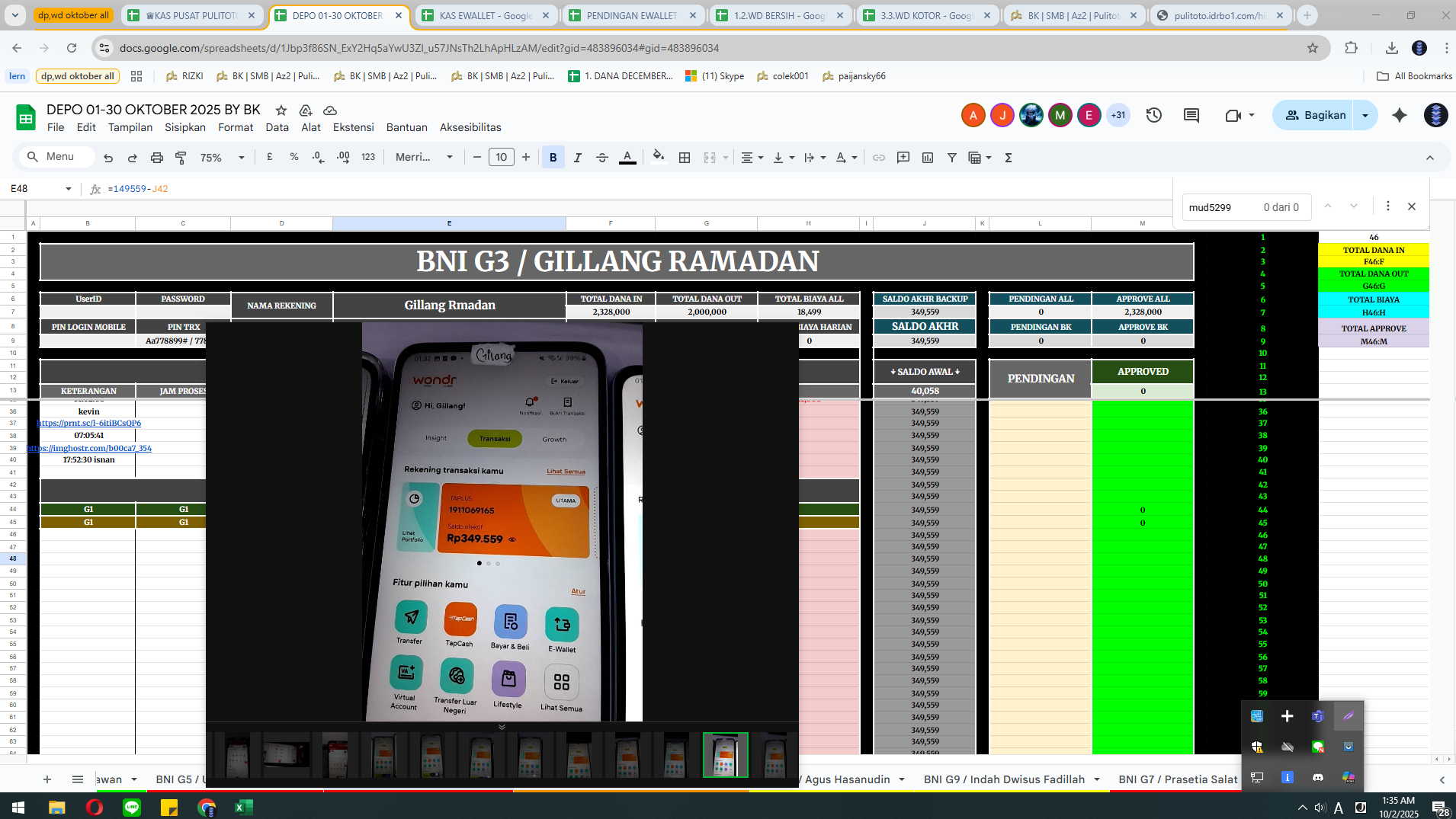Click the font size field
This screenshot has height=819, width=1456.
(501, 157)
